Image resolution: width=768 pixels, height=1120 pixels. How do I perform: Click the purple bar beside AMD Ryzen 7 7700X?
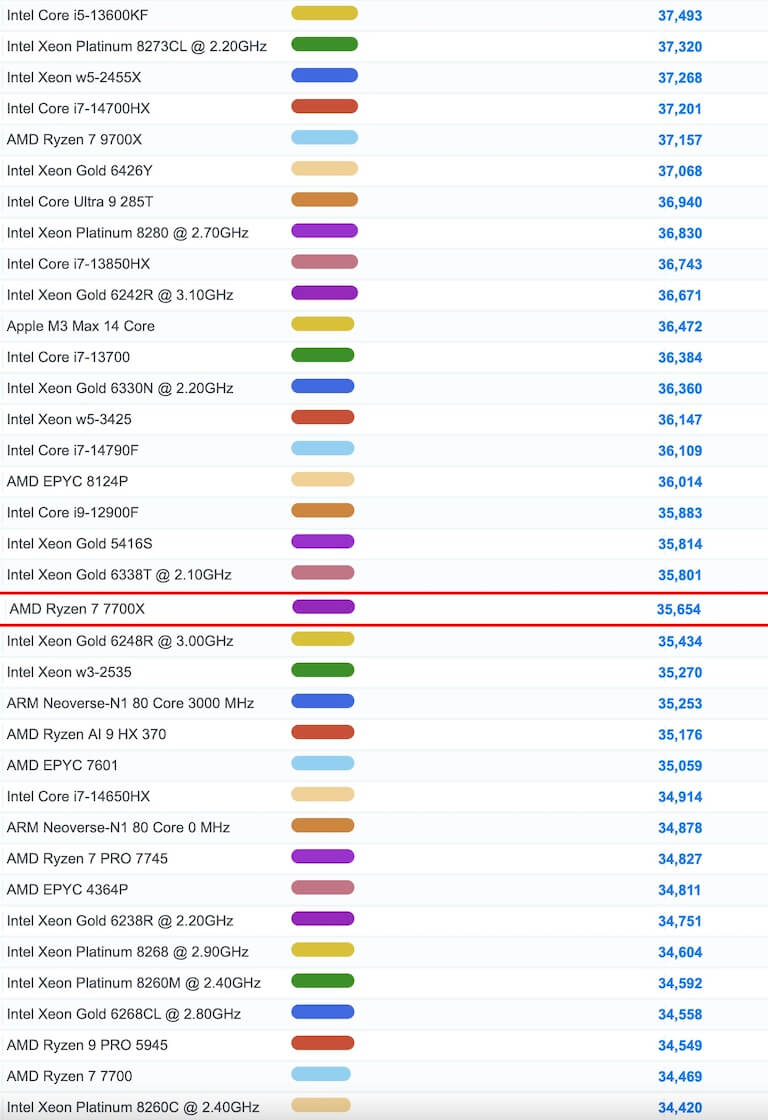click(323, 607)
